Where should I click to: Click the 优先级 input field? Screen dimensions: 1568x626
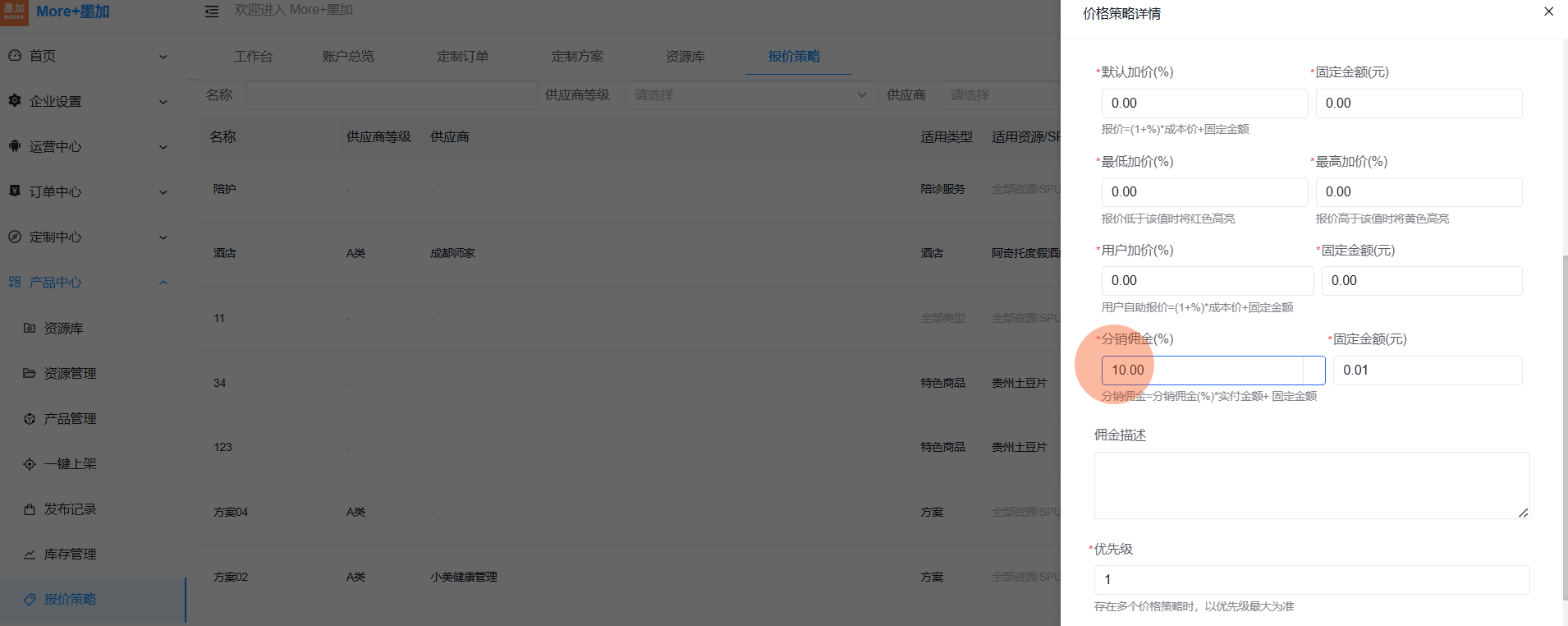coord(1311,580)
